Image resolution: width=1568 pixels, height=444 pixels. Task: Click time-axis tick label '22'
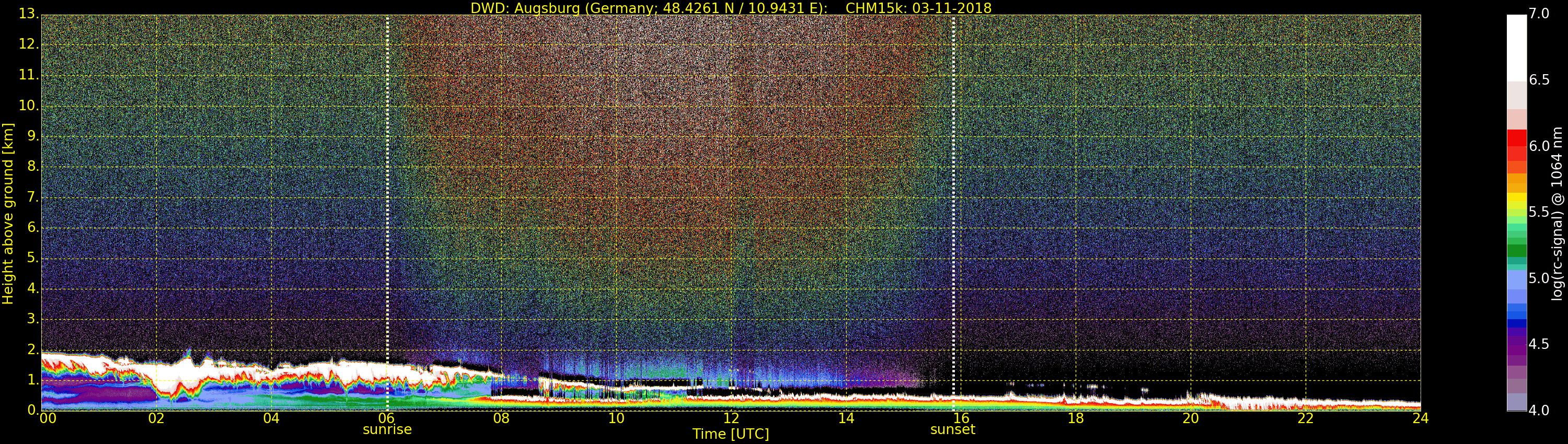tap(1306, 418)
